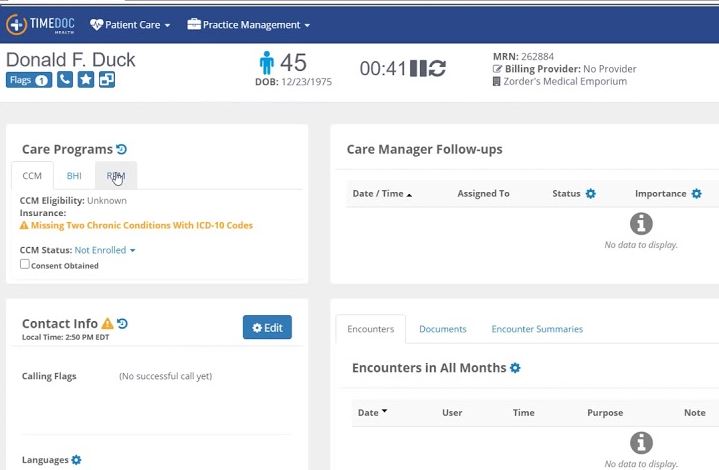The image size is (719, 470).
Task: Click the patient name Donald F. Duck
Action: (x=71, y=60)
